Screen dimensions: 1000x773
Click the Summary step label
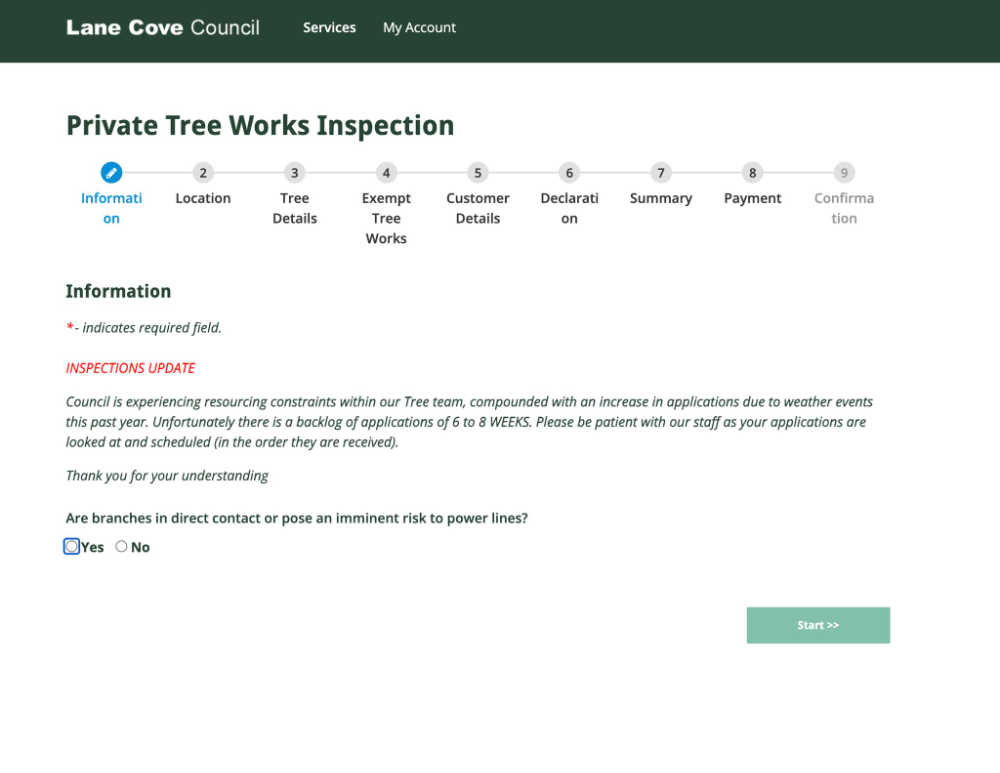[x=661, y=199]
